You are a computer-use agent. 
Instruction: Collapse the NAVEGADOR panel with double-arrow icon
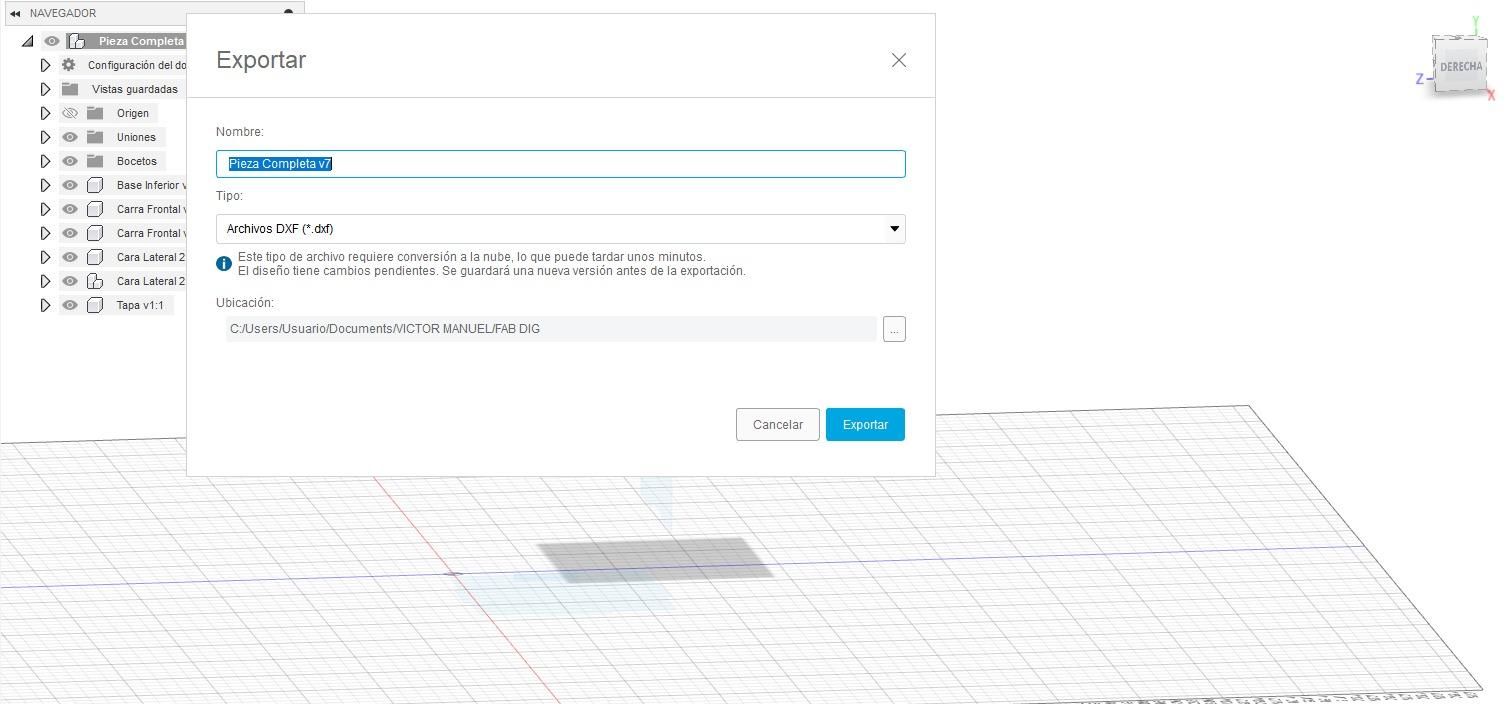click(15, 13)
